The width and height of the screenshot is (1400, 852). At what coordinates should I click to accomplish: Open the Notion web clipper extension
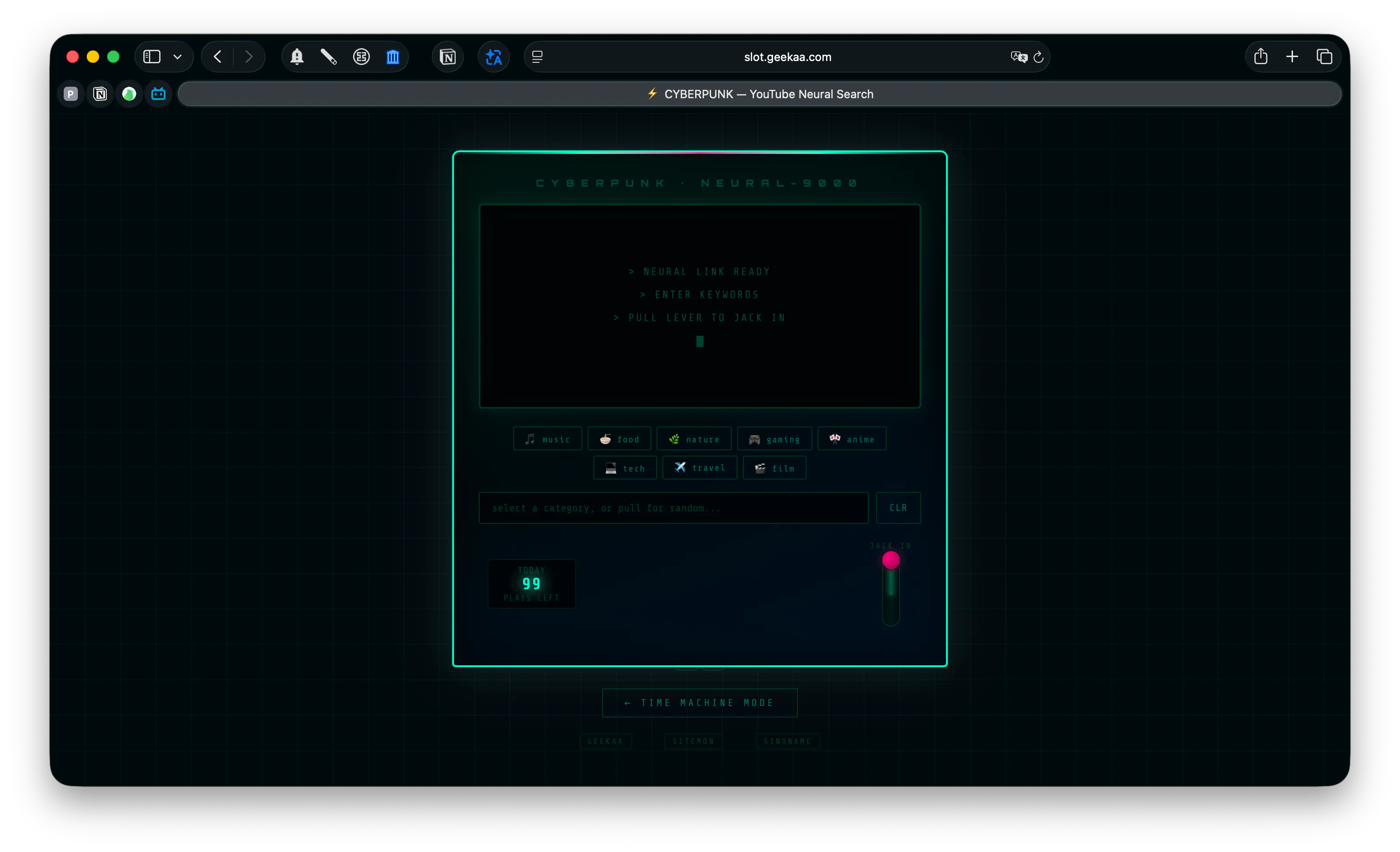click(448, 57)
